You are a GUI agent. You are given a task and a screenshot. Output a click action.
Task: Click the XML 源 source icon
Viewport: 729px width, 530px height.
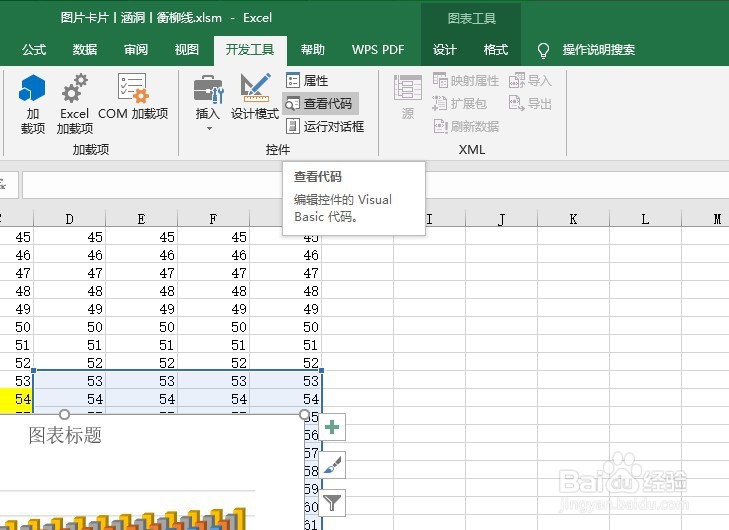(x=408, y=97)
